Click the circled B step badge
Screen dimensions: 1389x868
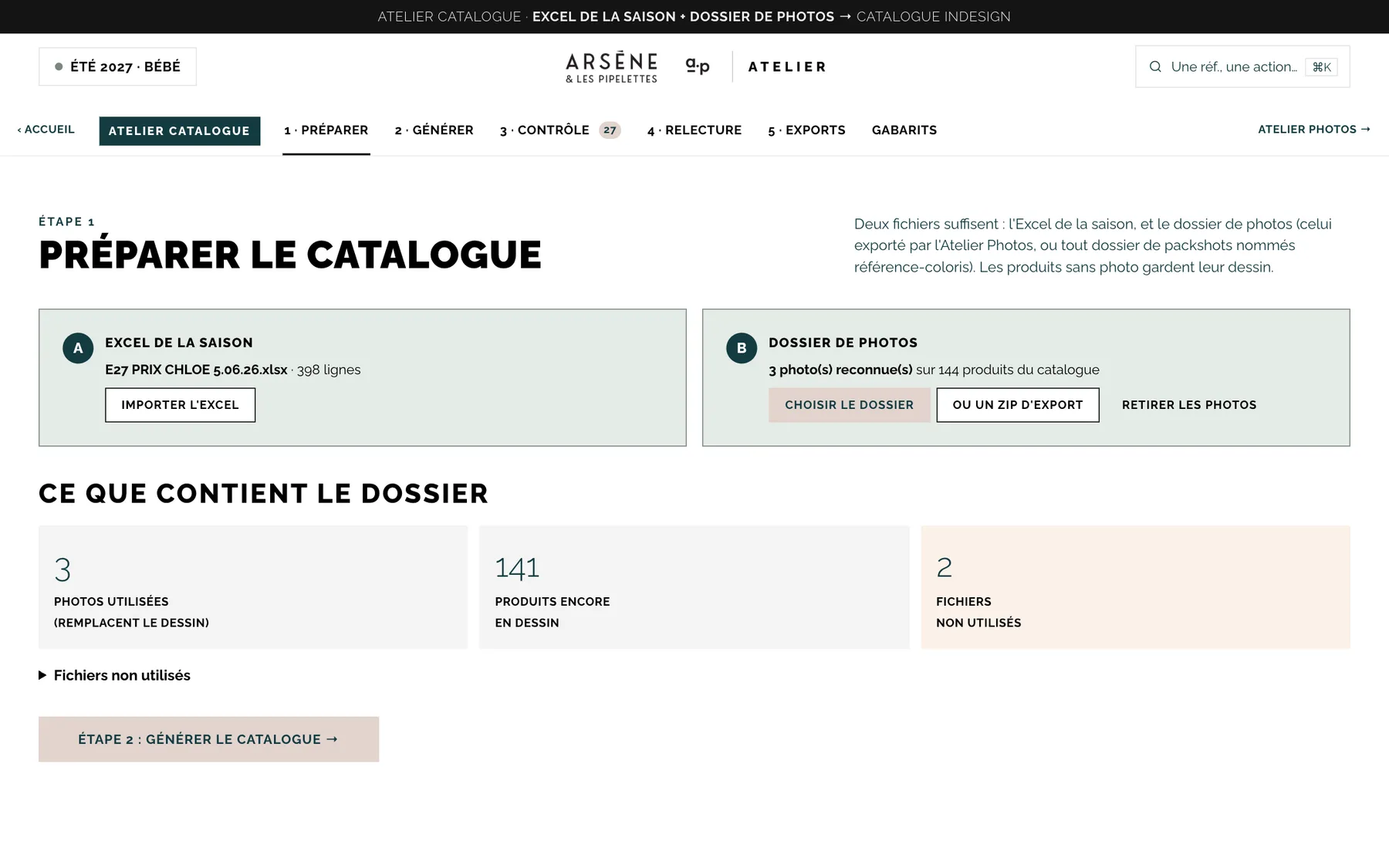tap(742, 348)
